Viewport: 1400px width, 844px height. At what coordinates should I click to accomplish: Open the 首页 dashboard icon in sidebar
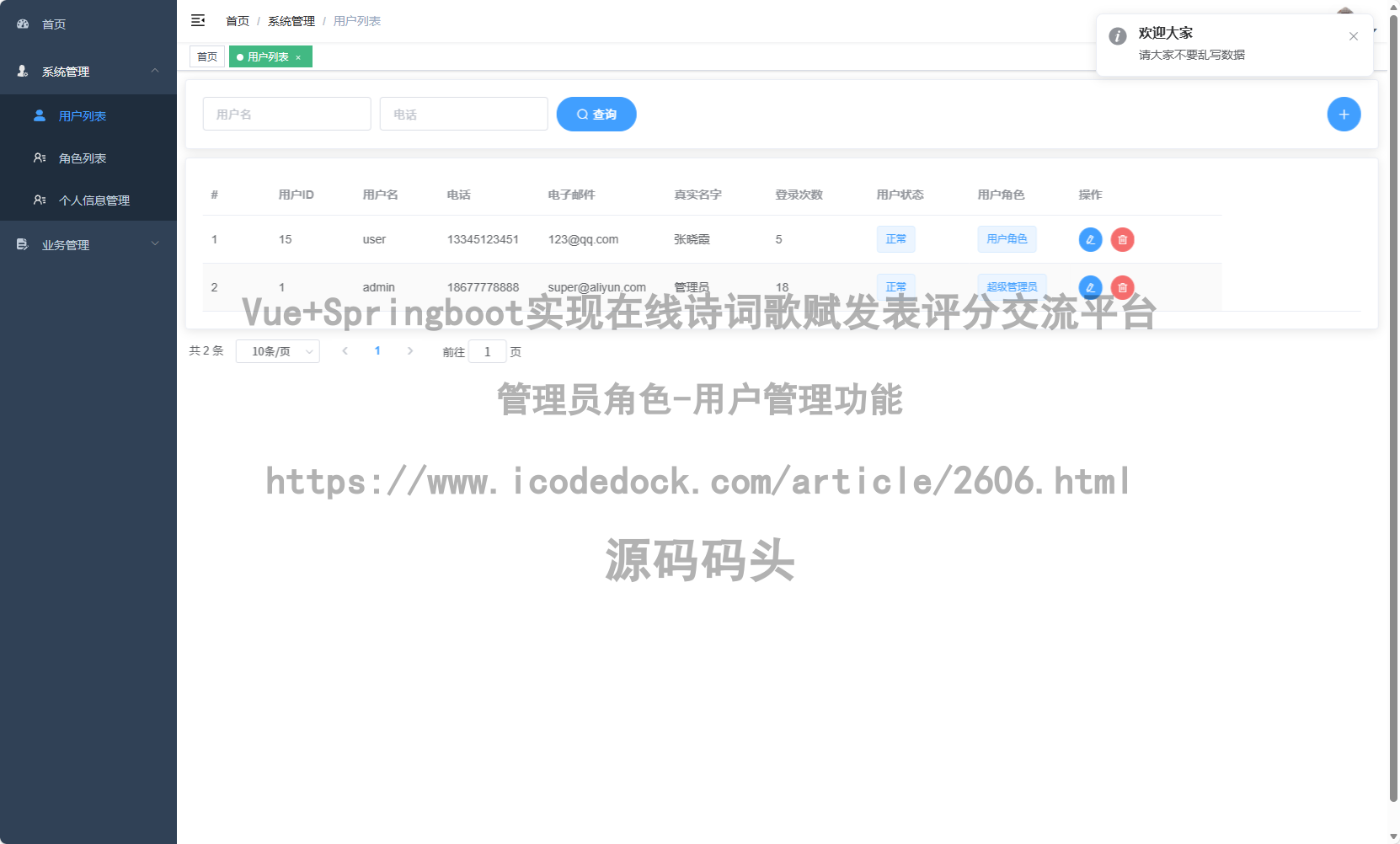pos(23,24)
